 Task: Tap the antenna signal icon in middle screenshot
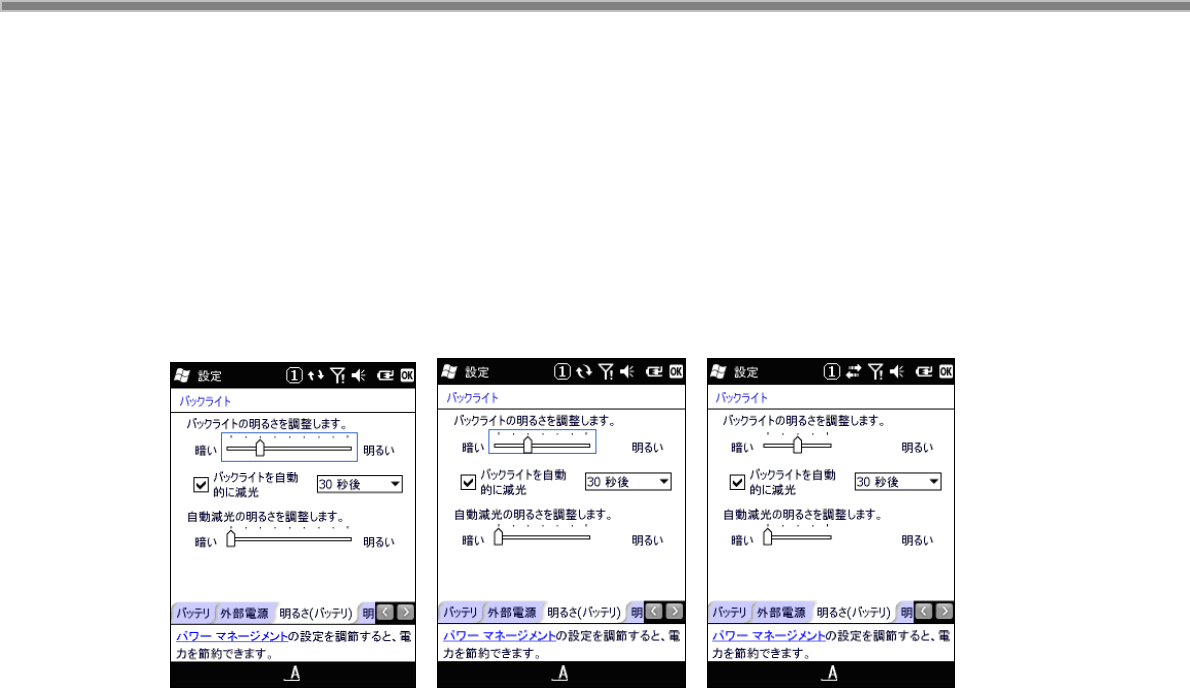click(606, 372)
